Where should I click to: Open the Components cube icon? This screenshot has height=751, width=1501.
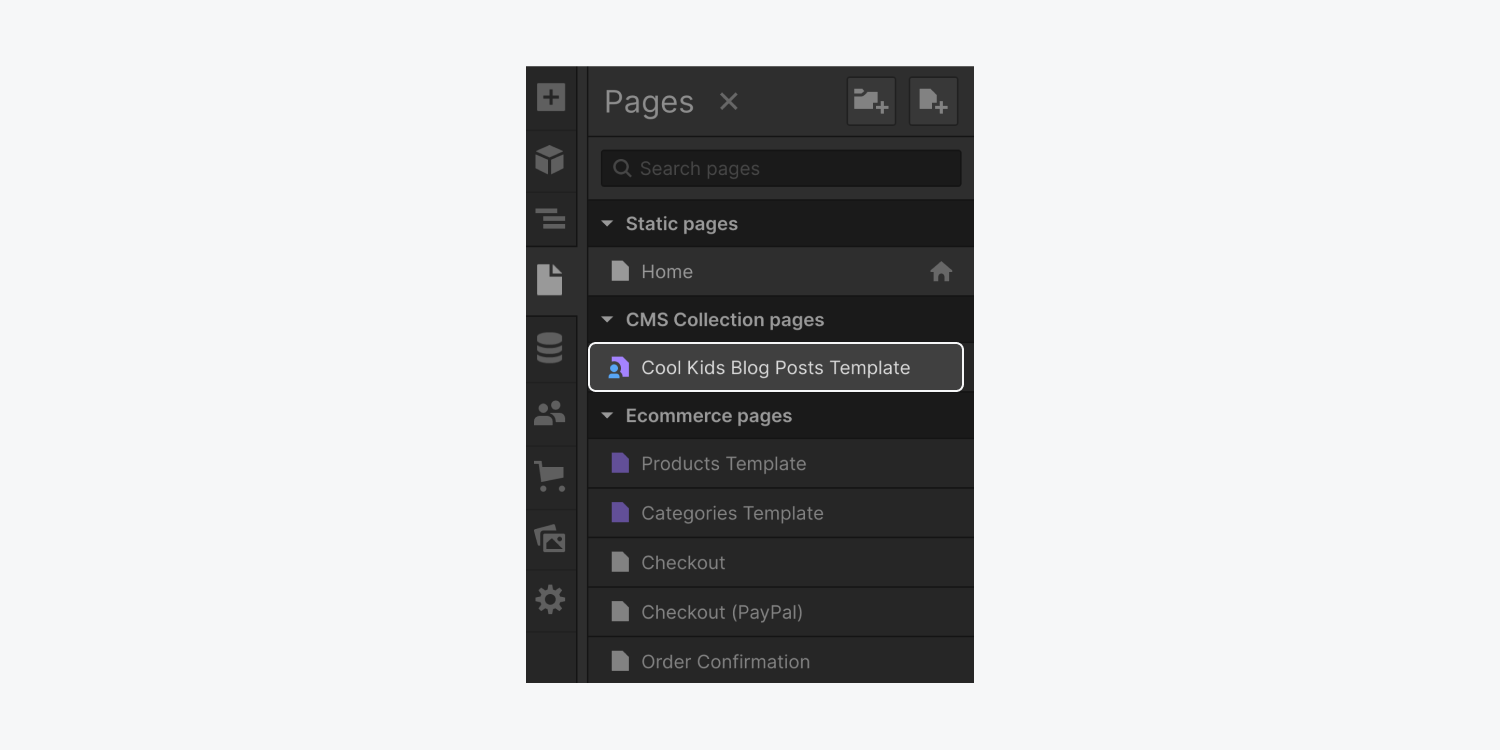click(550, 160)
